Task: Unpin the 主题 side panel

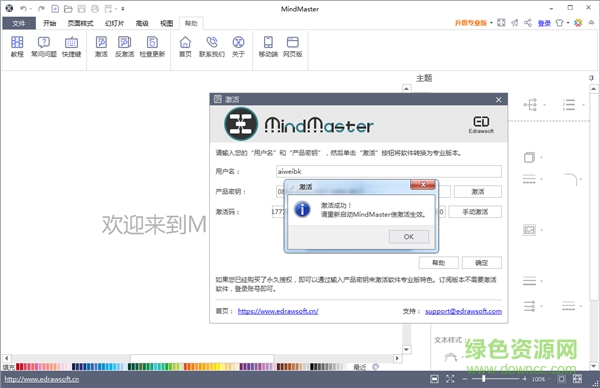Action: 591,78
